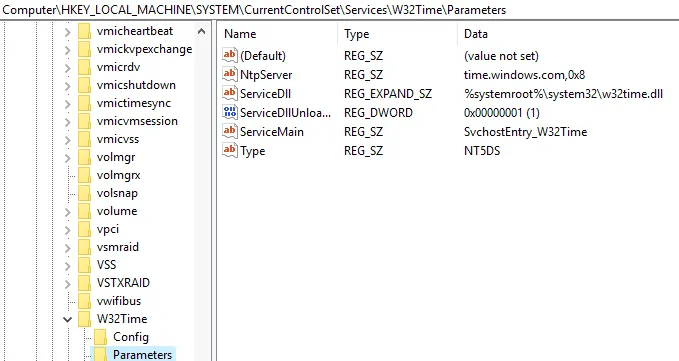Expand the vmicshutdown key
This screenshot has width=679, height=361.
coord(68,86)
